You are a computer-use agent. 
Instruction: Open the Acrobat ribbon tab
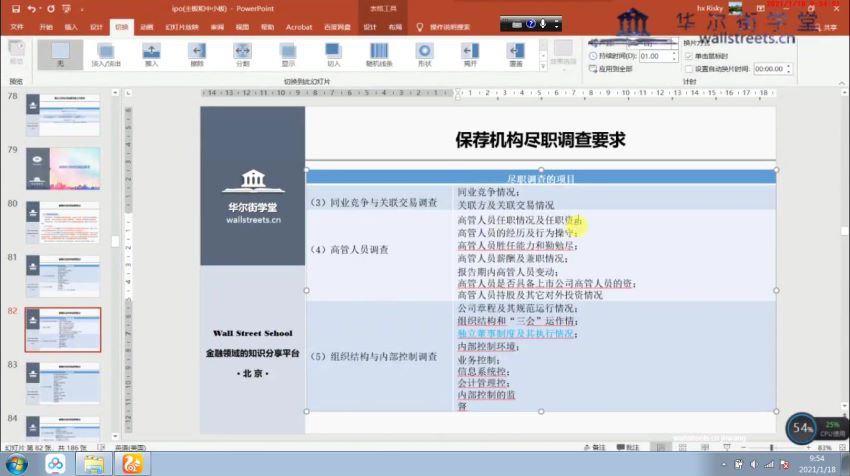click(299, 27)
